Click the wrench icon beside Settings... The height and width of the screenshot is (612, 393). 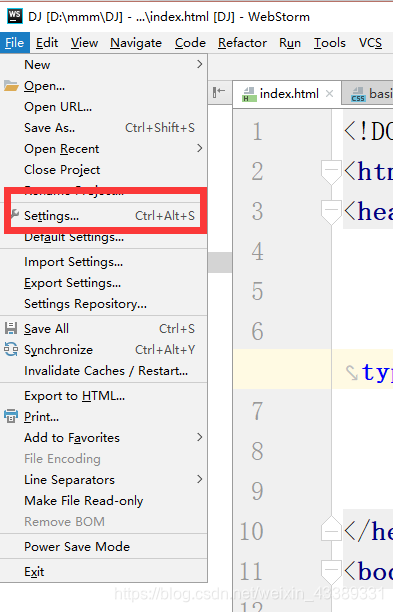click(15, 214)
